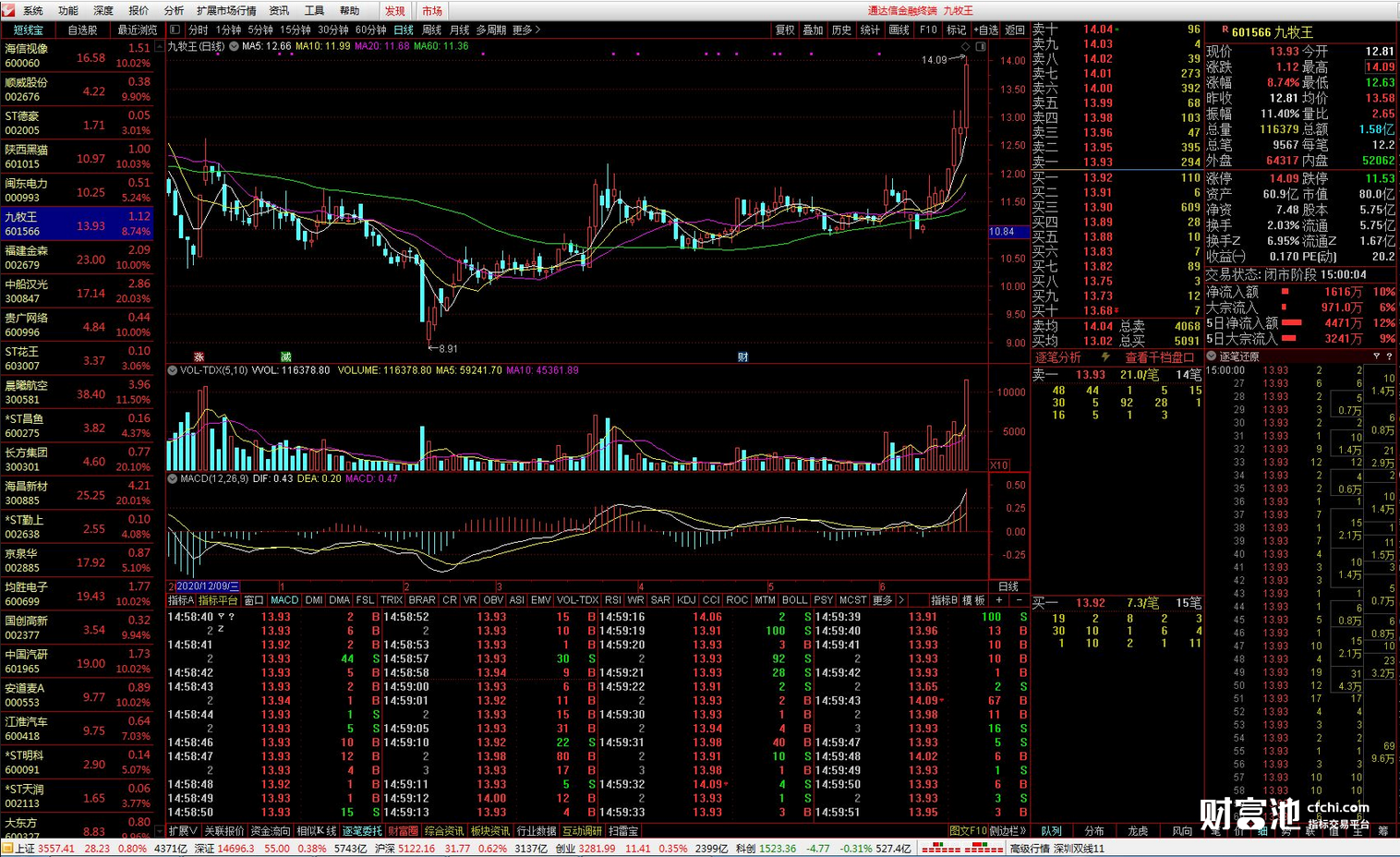Screen dimensions: 1400x857
Task: Click the red 5日大宗流入 bar
Action: (1288, 339)
